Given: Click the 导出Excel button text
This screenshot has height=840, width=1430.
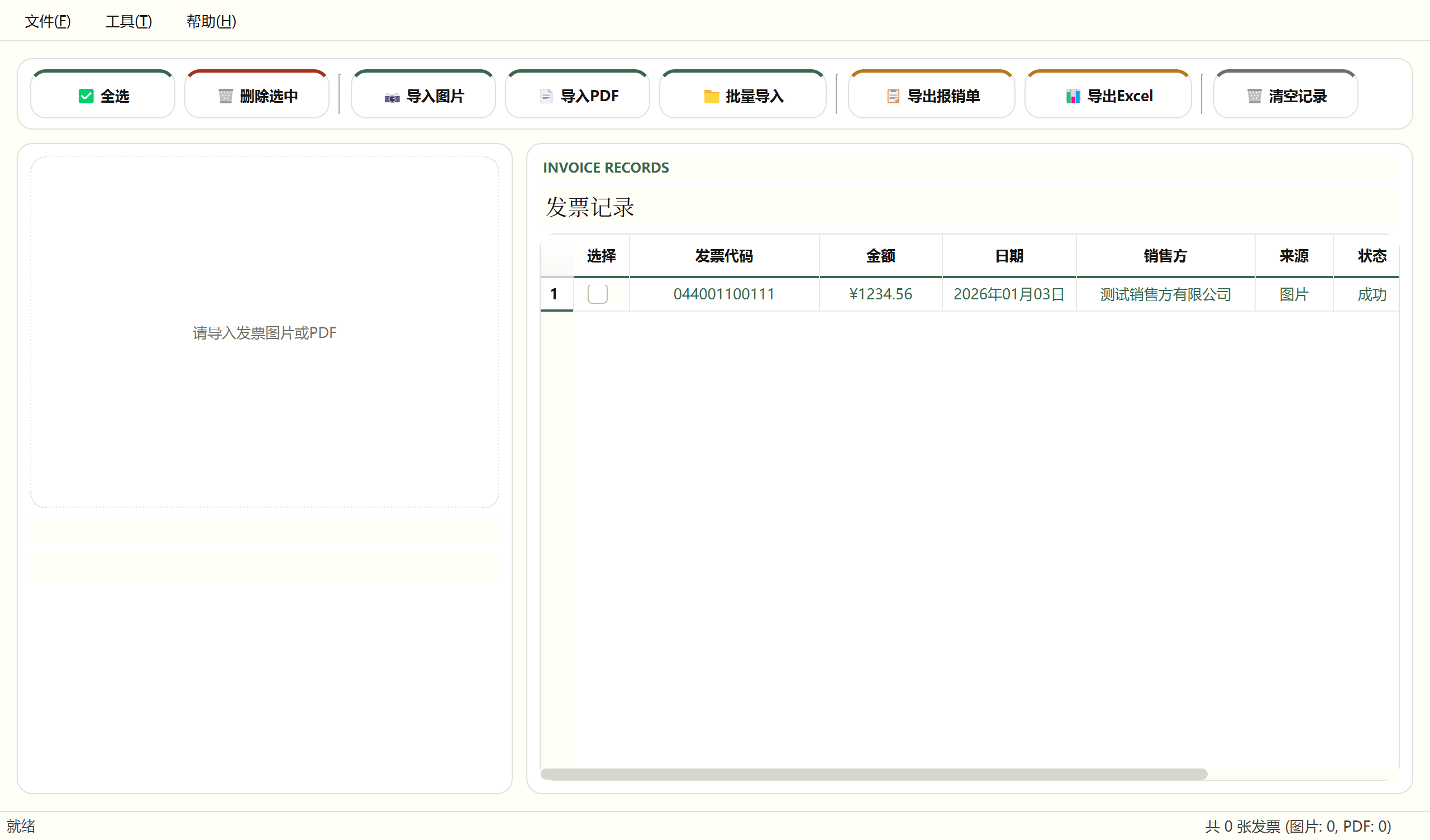Looking at the screenshot, I should (1120, 96).
